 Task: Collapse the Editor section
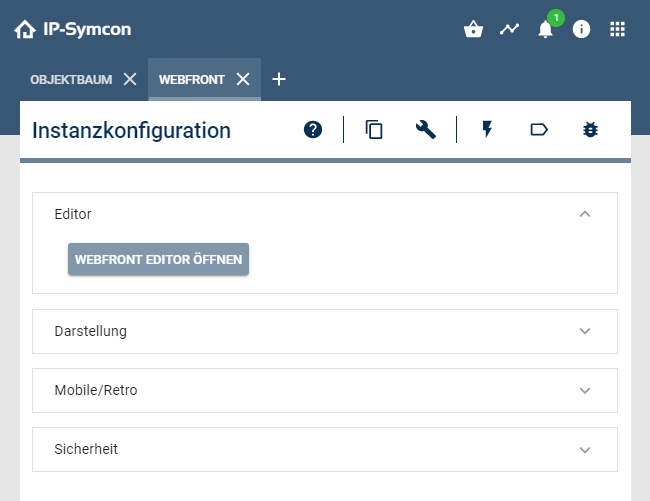tap(585, 214)
